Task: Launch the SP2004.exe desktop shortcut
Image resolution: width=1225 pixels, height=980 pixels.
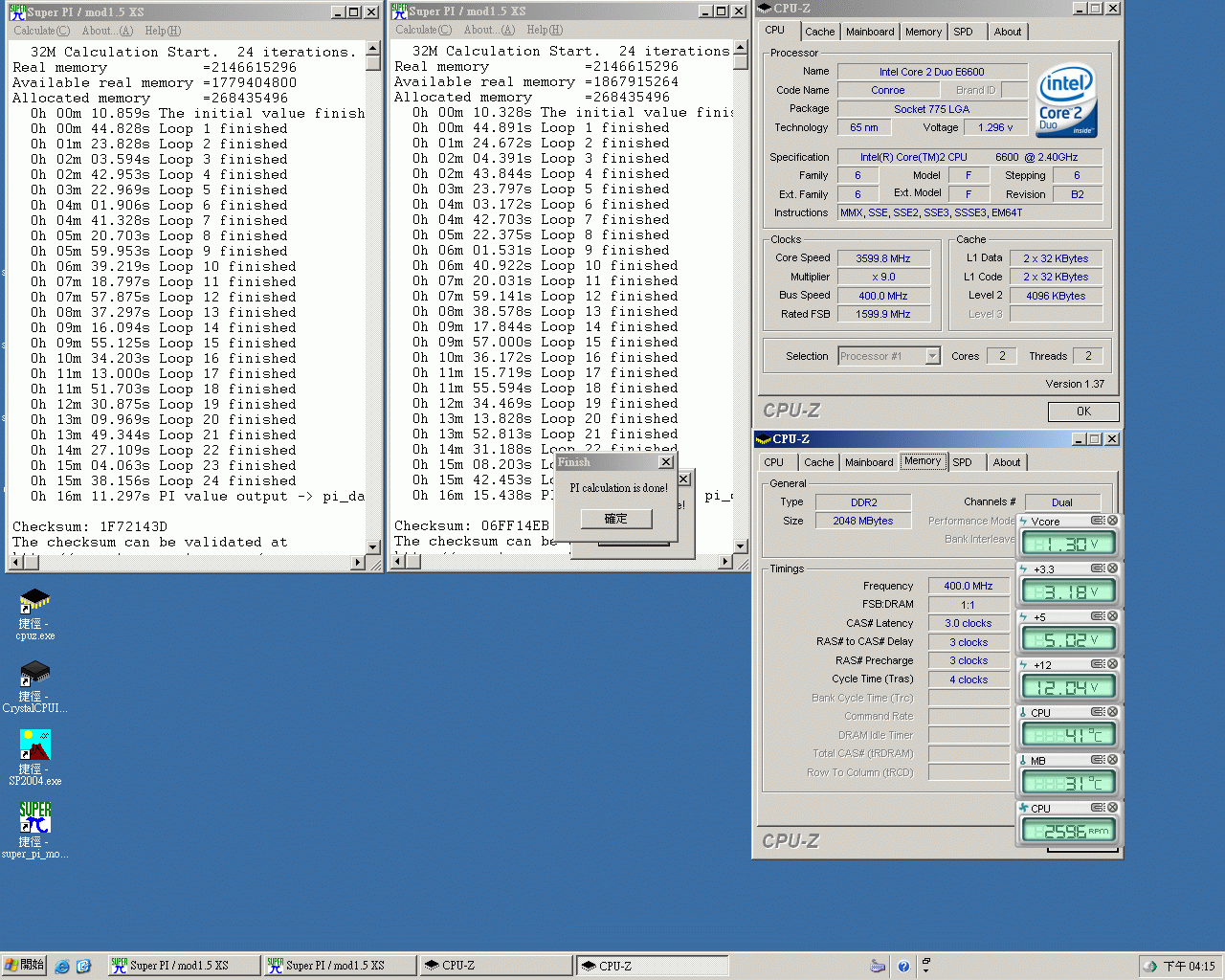Action: click(34, 758)
